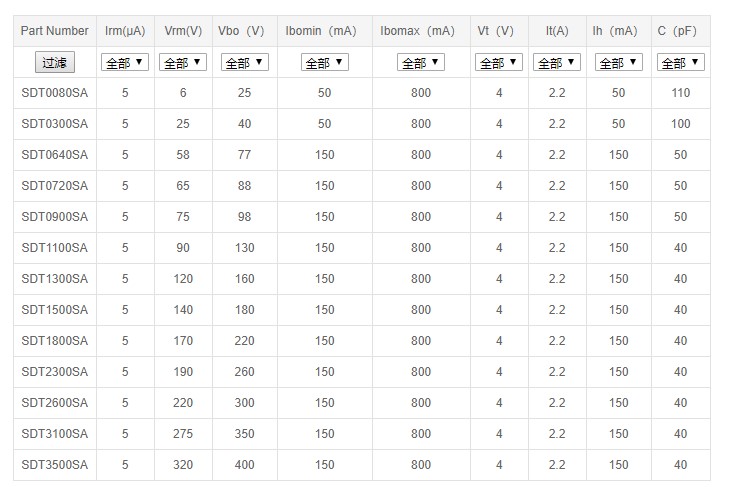Click the C (pF) column header
735x487 pixels.
tap(680, 31)
